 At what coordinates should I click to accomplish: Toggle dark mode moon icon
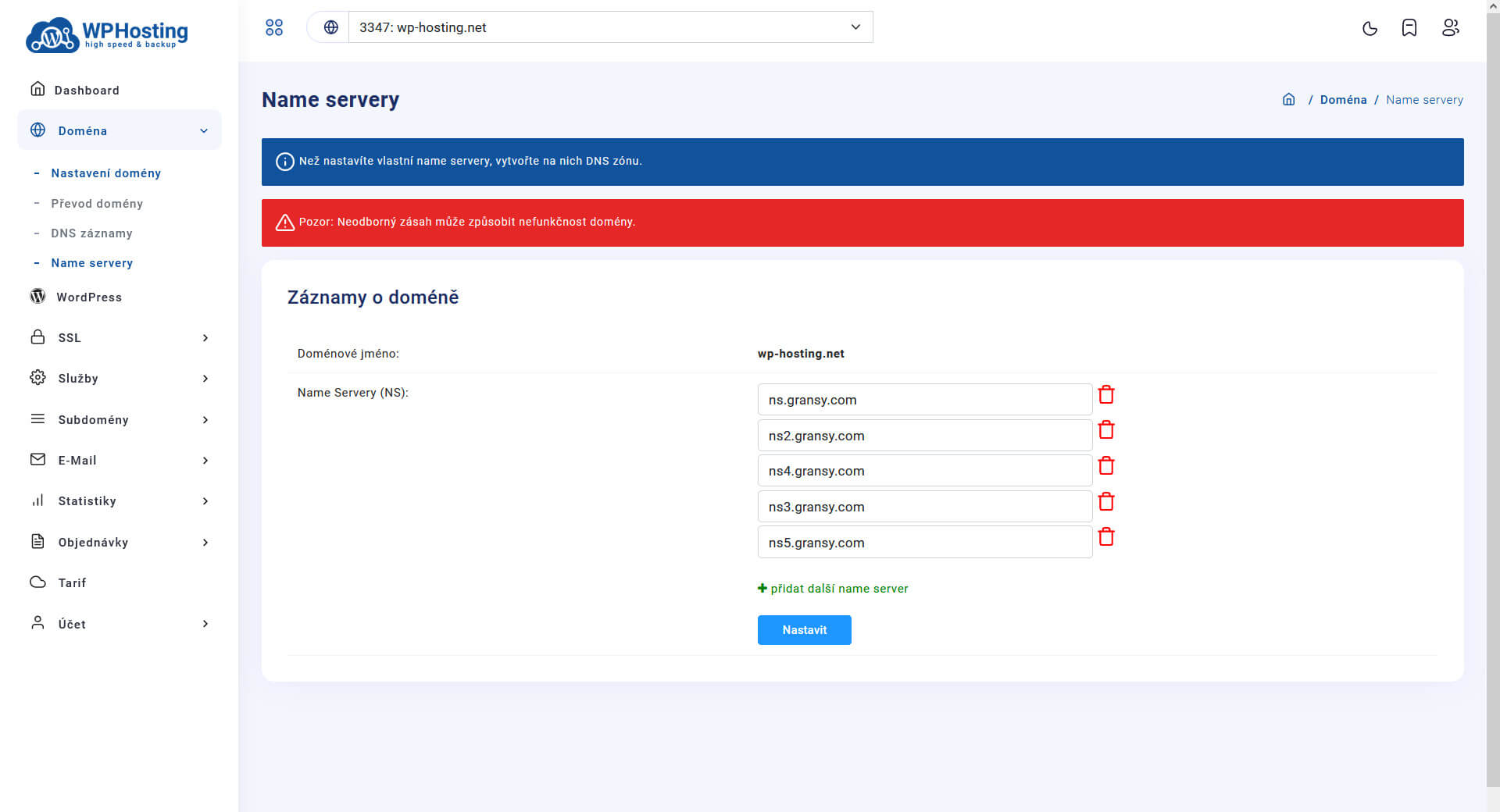(x=1370, y=28)
